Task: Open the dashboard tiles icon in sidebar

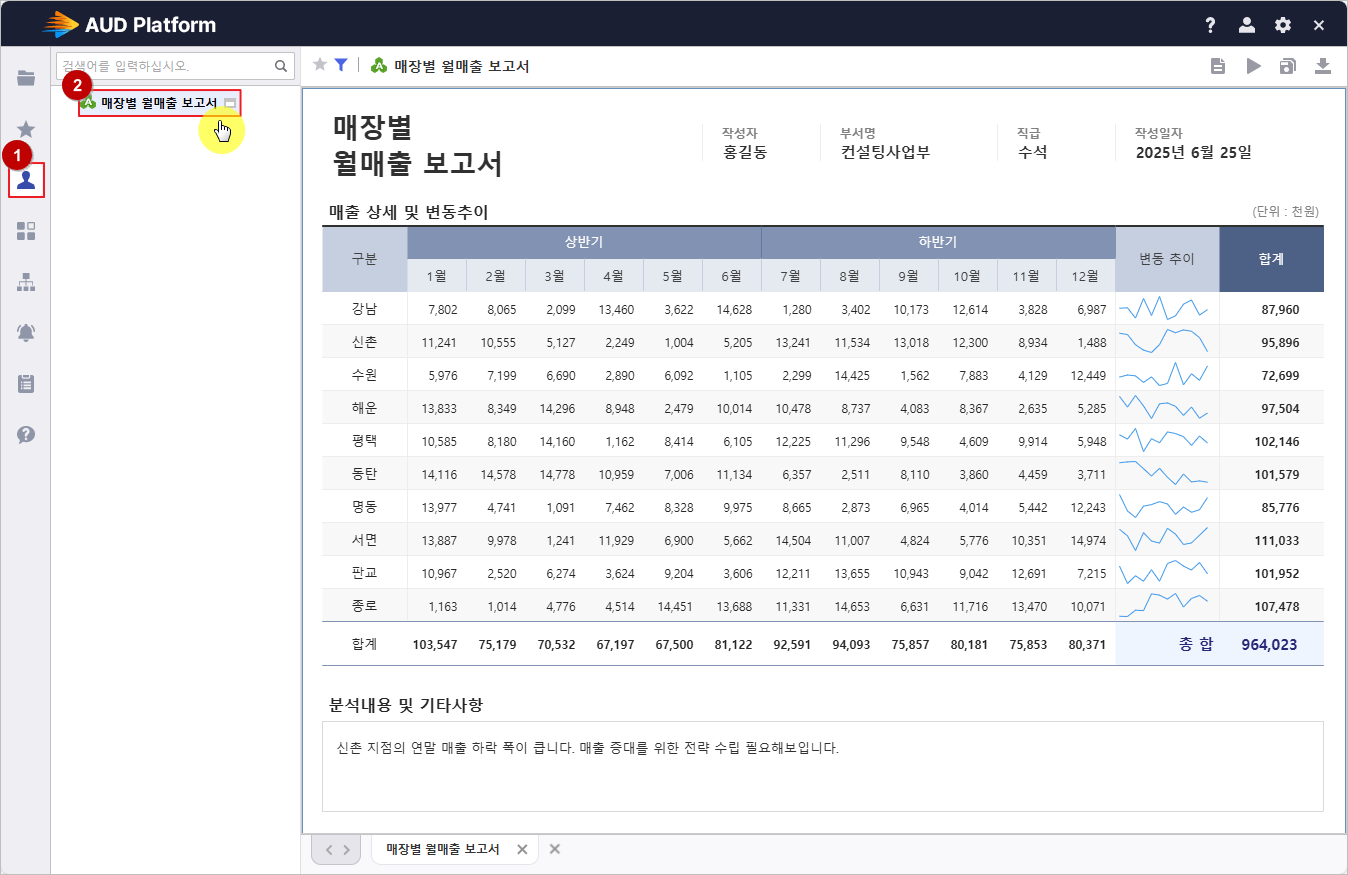Action: point(26,232)
